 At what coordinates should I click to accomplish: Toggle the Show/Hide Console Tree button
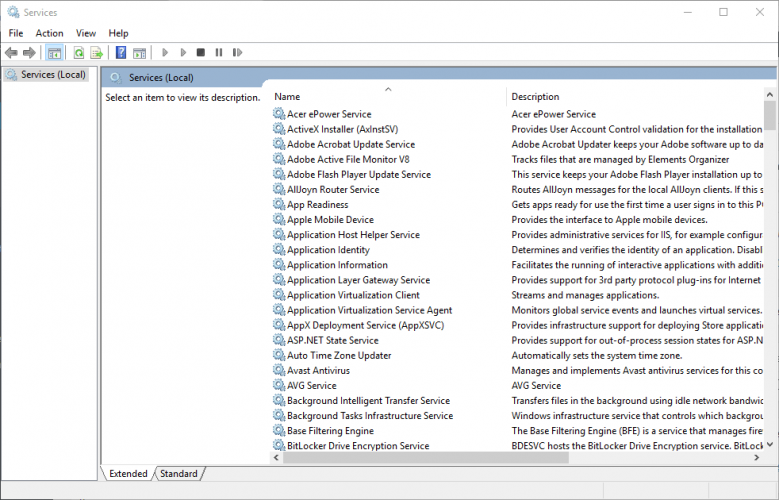click(55, 52)
